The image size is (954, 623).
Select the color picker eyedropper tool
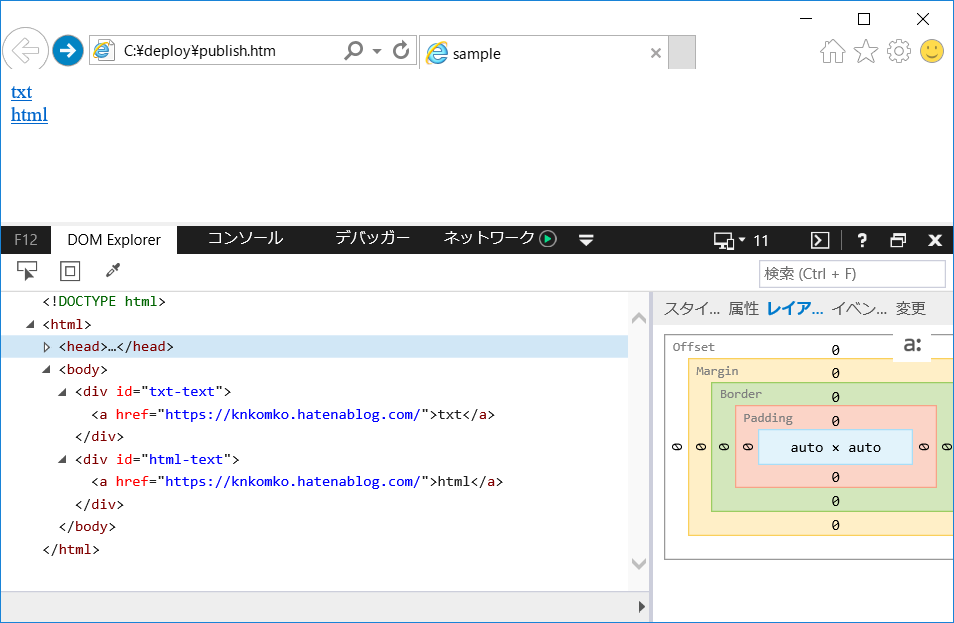pyautogui.click(x=113, y=271)
